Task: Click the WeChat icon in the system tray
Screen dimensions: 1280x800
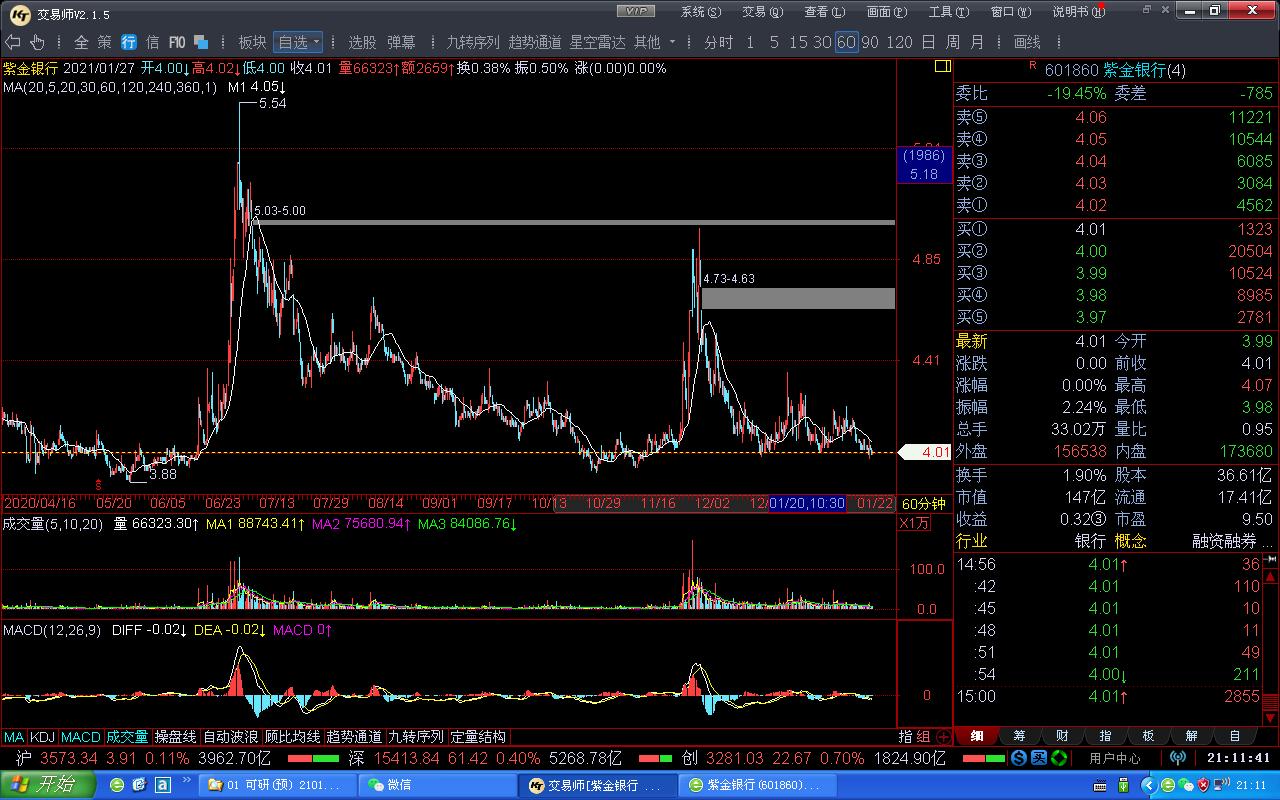Action: (1184, 785)
